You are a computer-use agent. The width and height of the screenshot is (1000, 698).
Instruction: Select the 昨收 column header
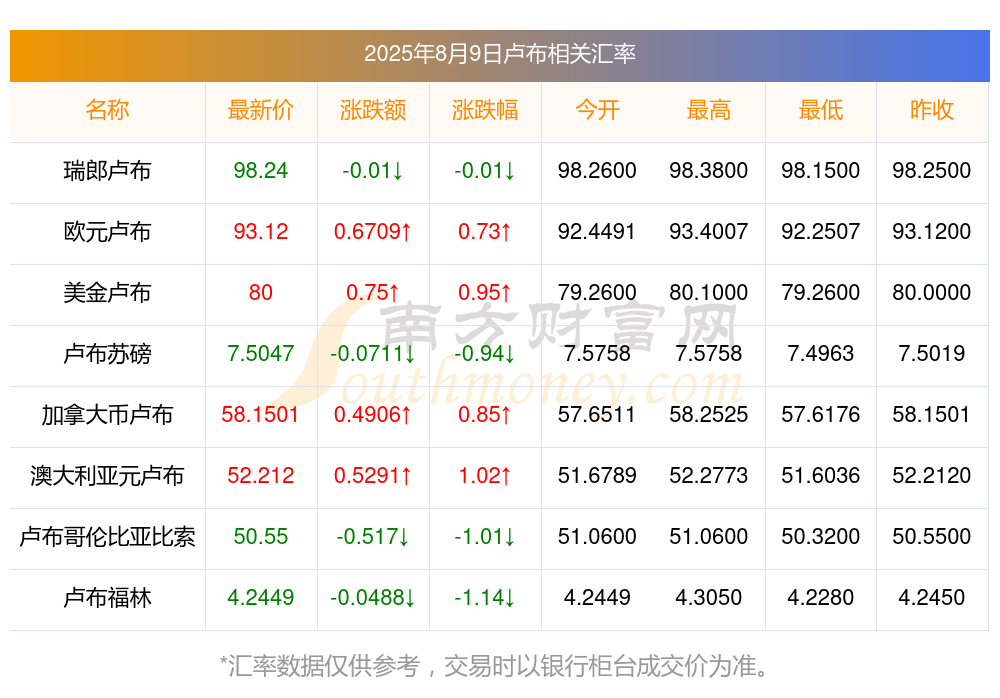932,110
